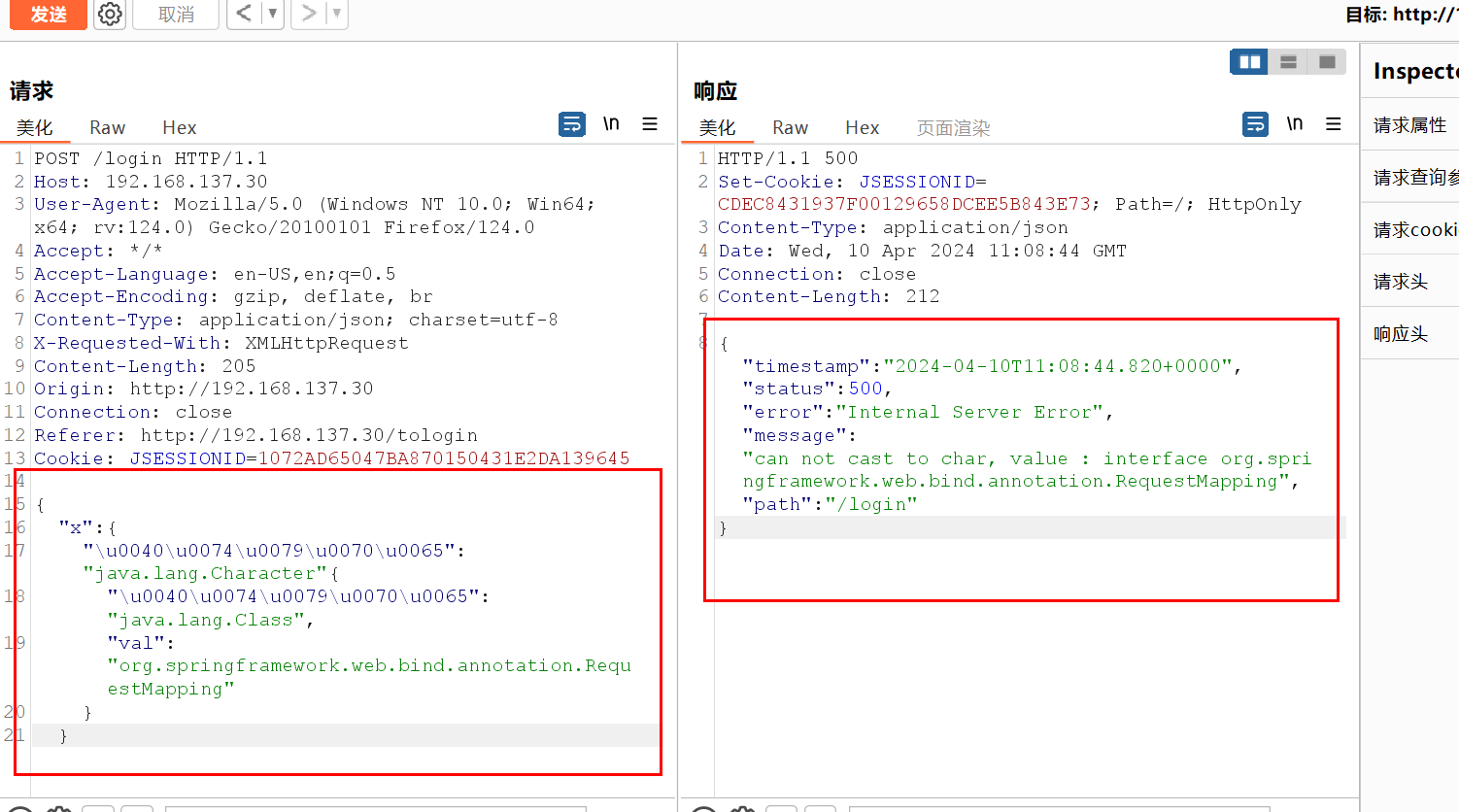
Task: Click the "timestamp" field in the response JSON
Action: coord(992,366)
